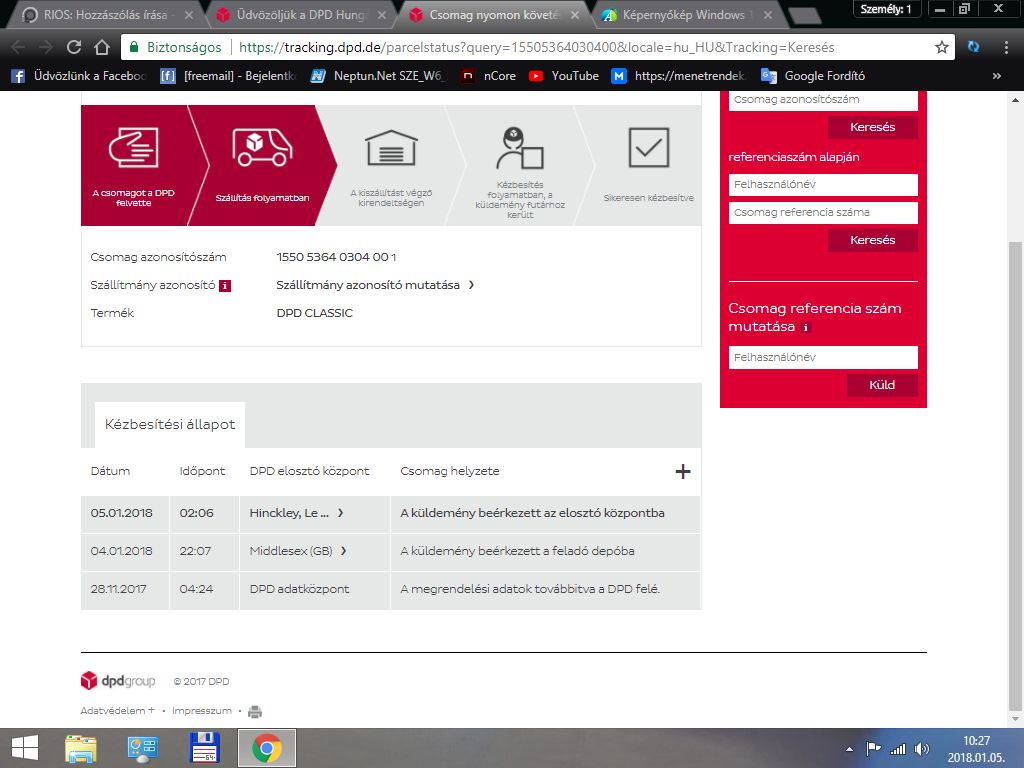Close the Képernyőkép Windows tab

pyautogui.click(x=768, y=14)
